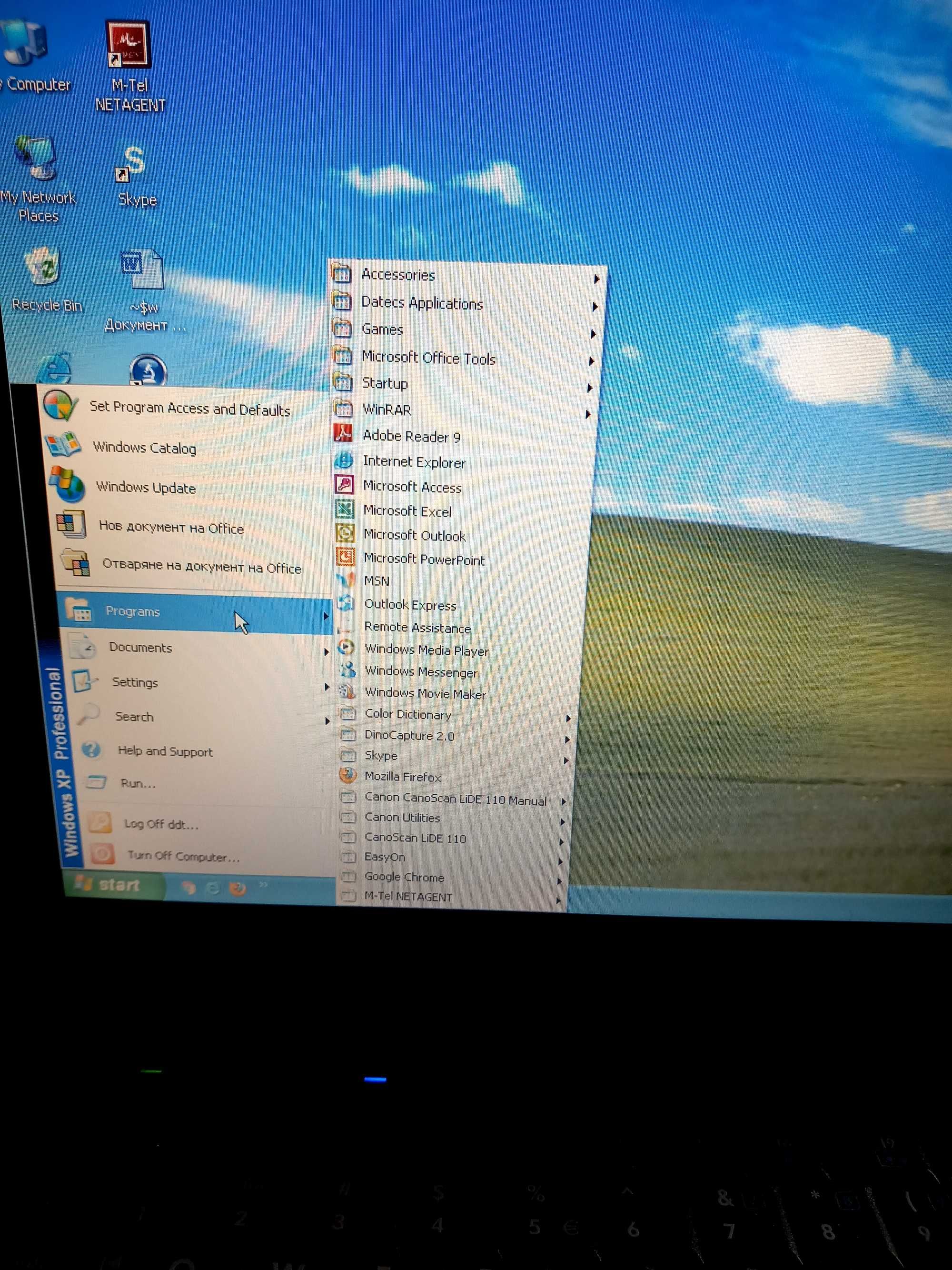Viewport: 952px width, 1270px height.
Task: Click Help and Support label
Action: [165, 751]
